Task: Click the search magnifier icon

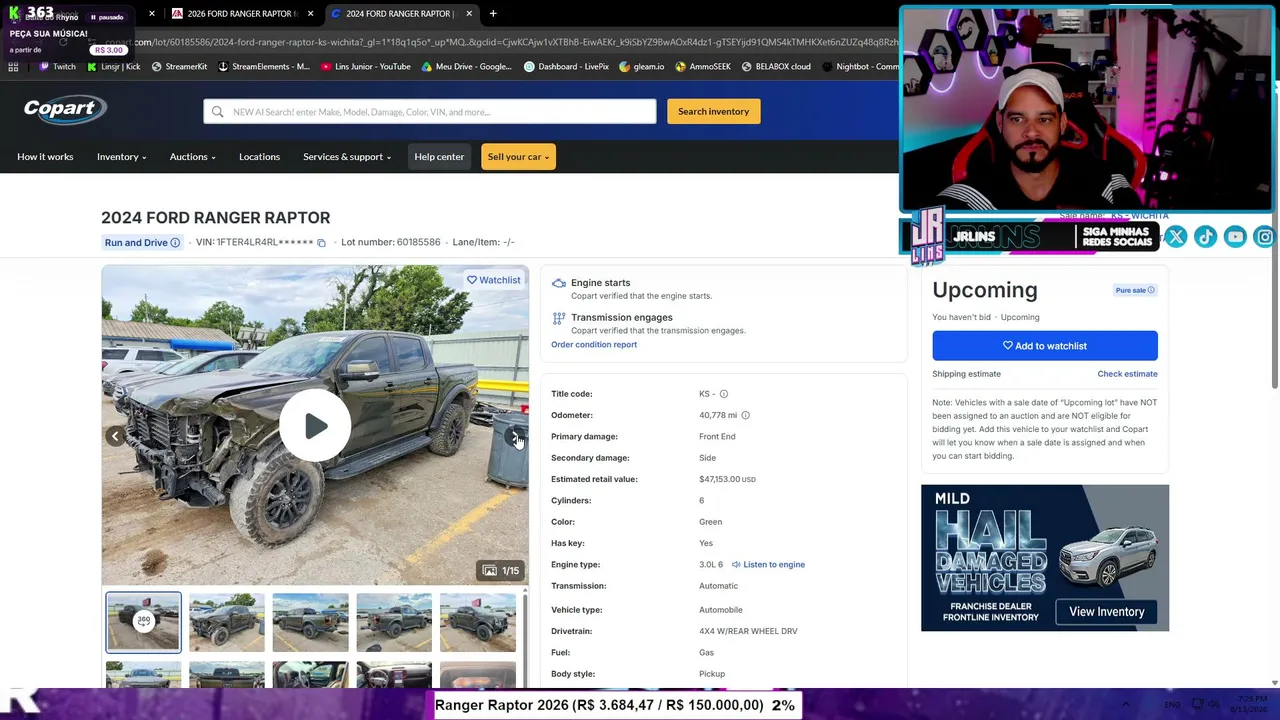Action: pos(217,112)
